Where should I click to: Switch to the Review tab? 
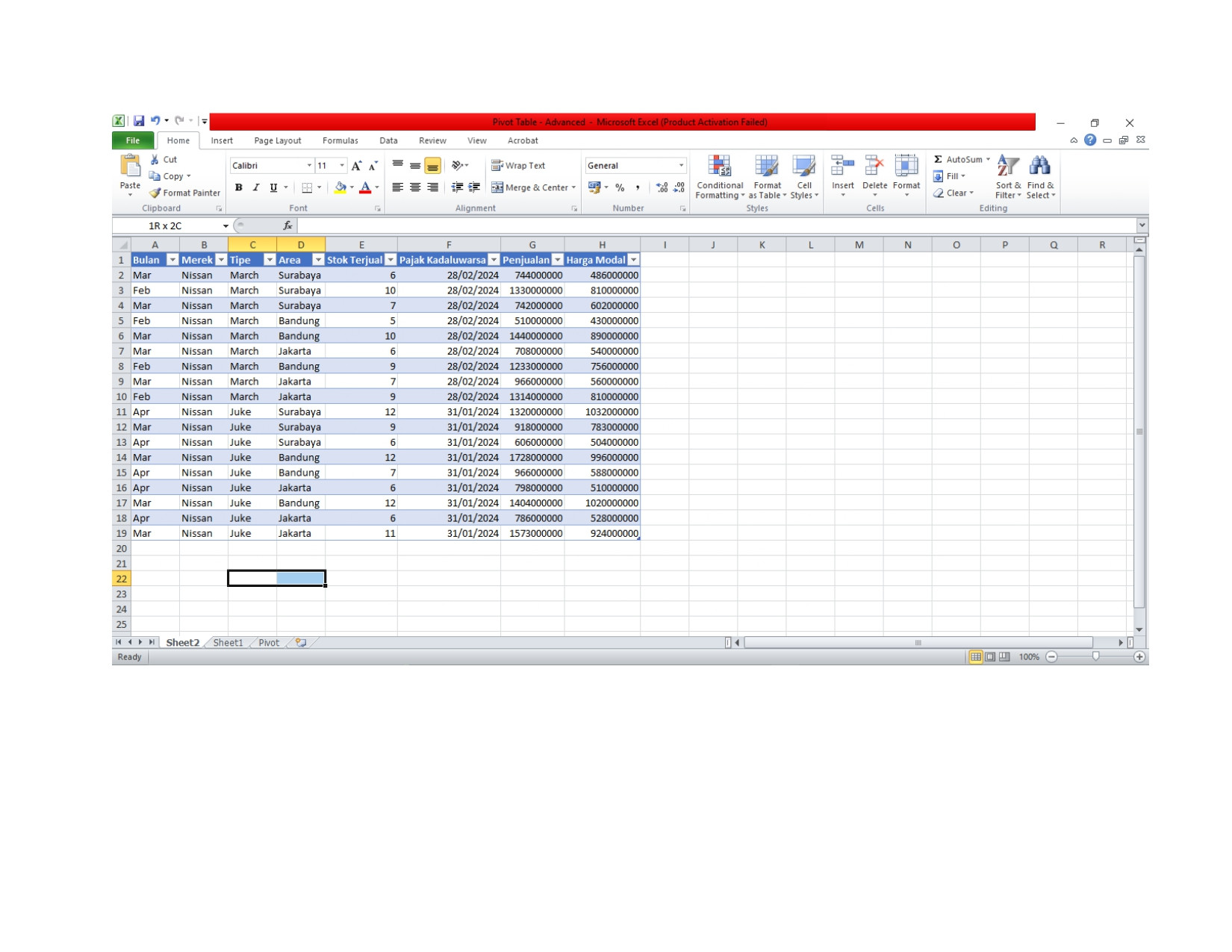(432, 140)
